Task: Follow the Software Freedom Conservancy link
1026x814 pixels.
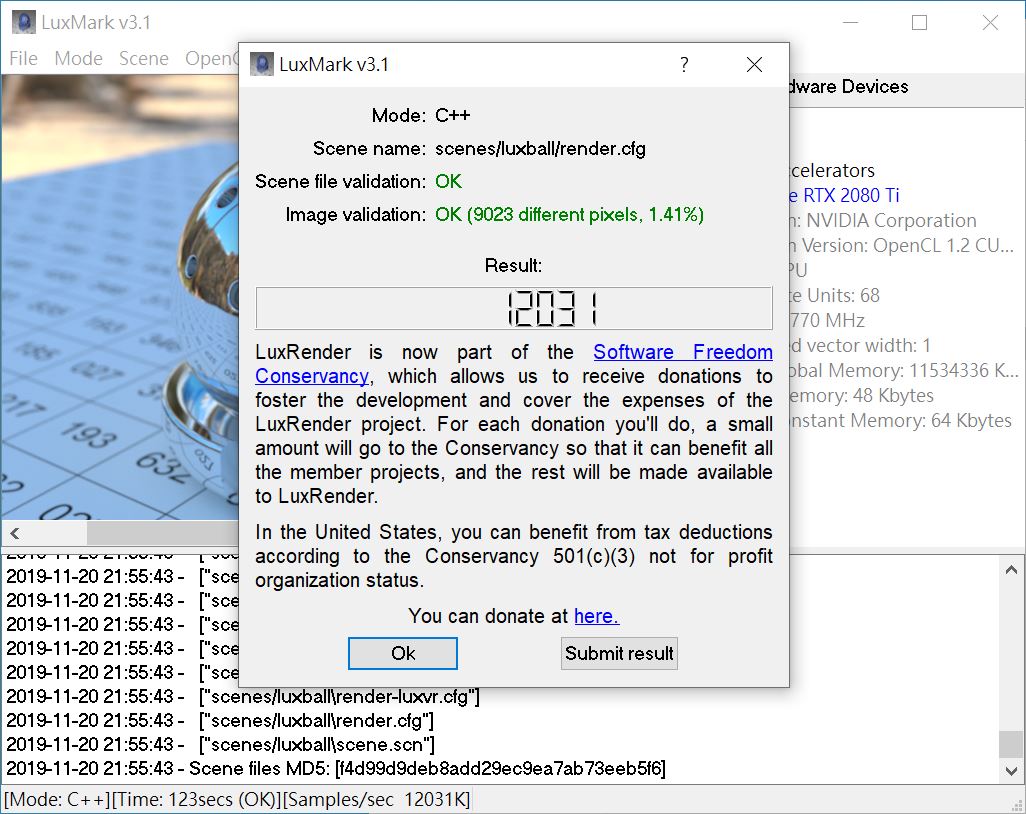Action: pos(682,352)
